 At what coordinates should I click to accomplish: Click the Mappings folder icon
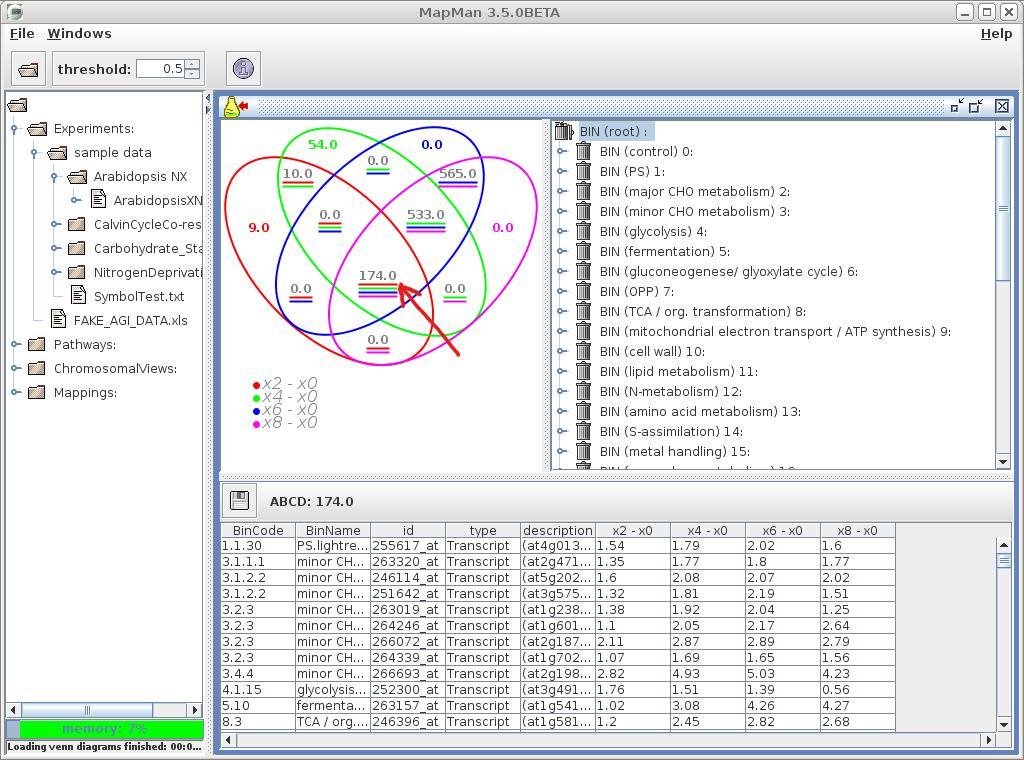tap(37, 392)
